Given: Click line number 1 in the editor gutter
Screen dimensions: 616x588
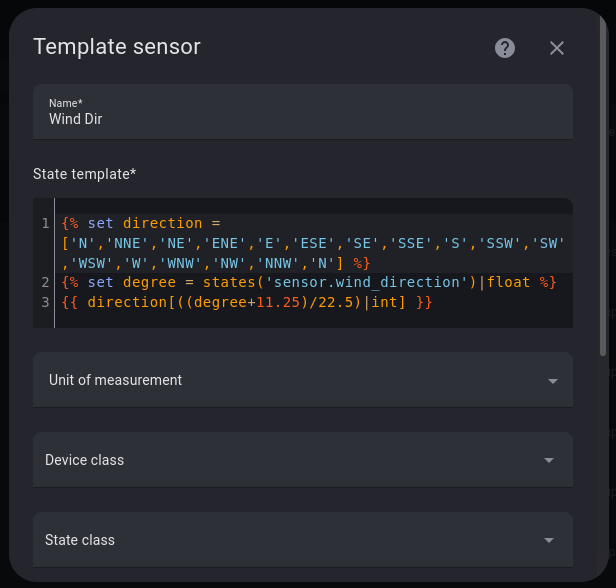Looking at the screenshot, I should coord(46,223).
